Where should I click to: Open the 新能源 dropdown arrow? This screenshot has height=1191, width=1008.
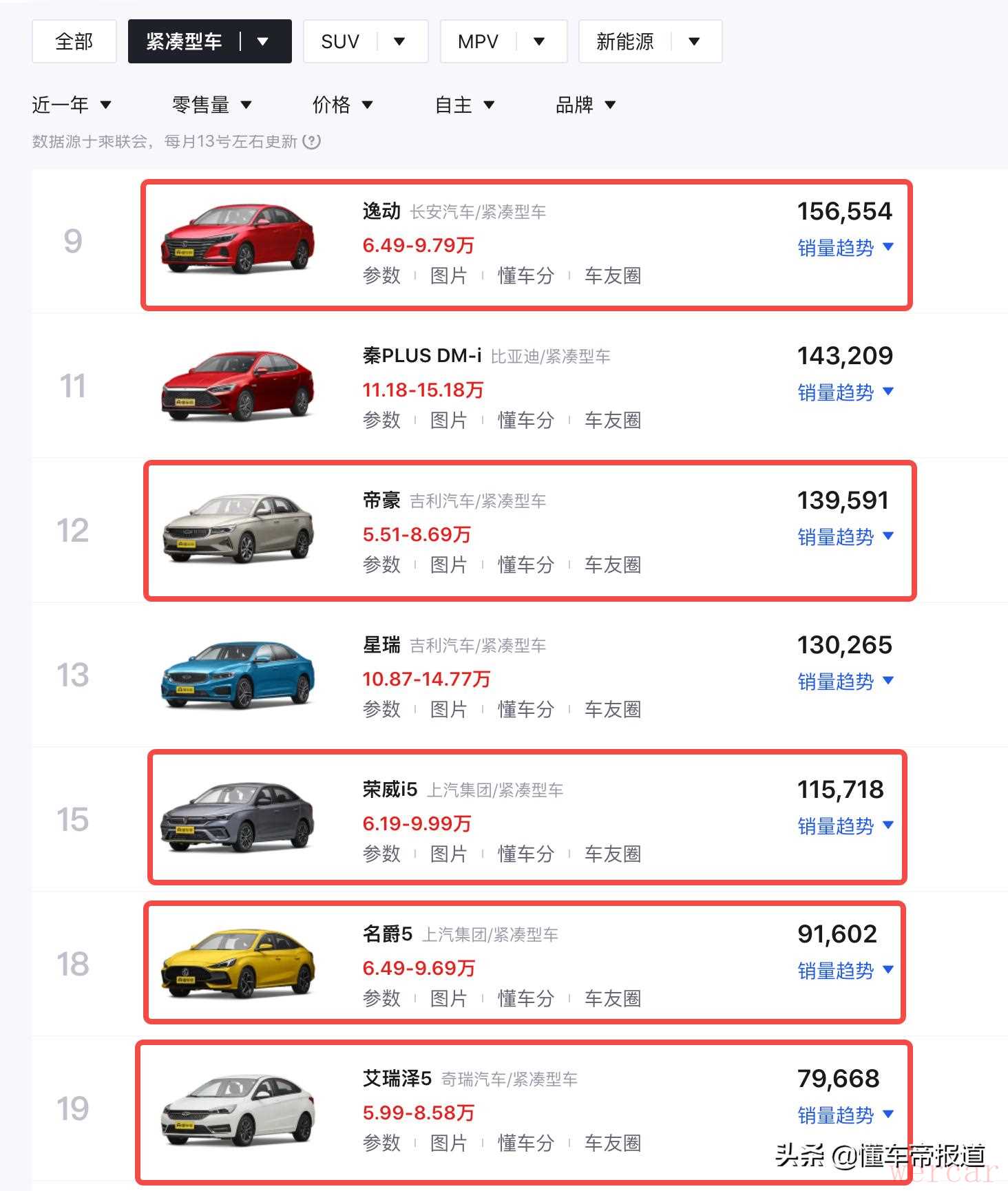(x=694, y=42)
